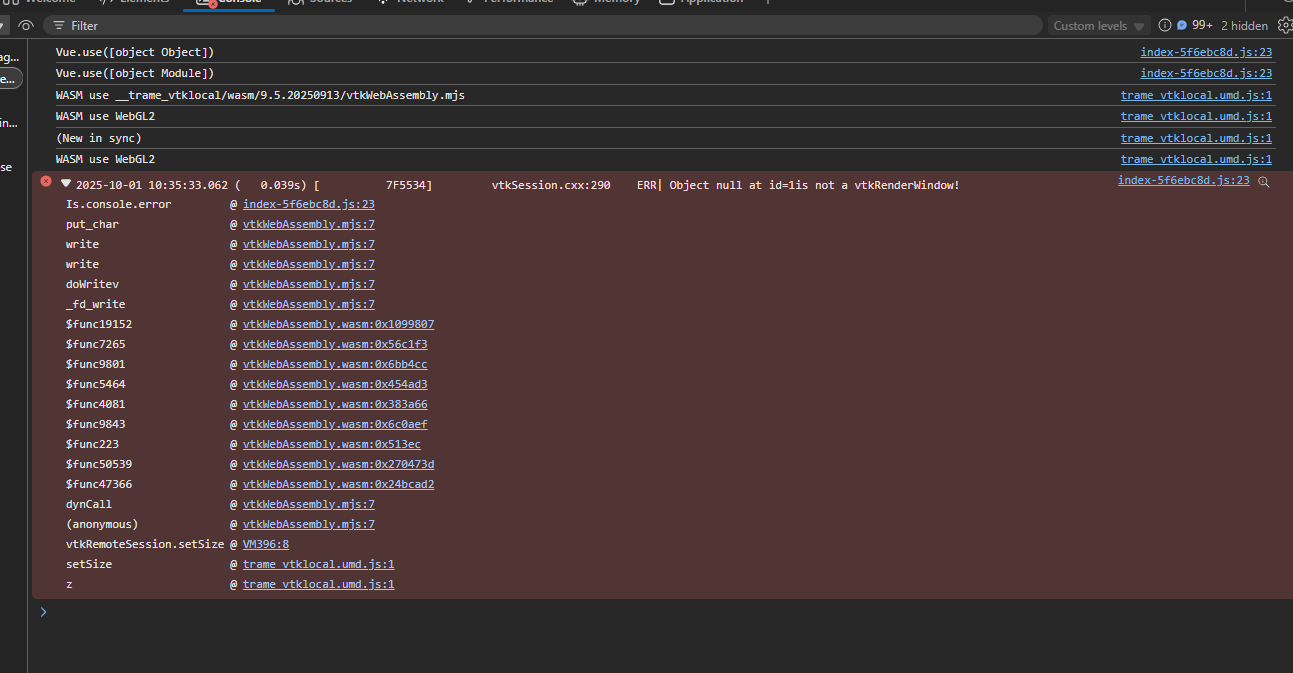The image size is (1293, 673).
Task: Click the magnifier icon beside error source link
Action: coord(1264,182)
